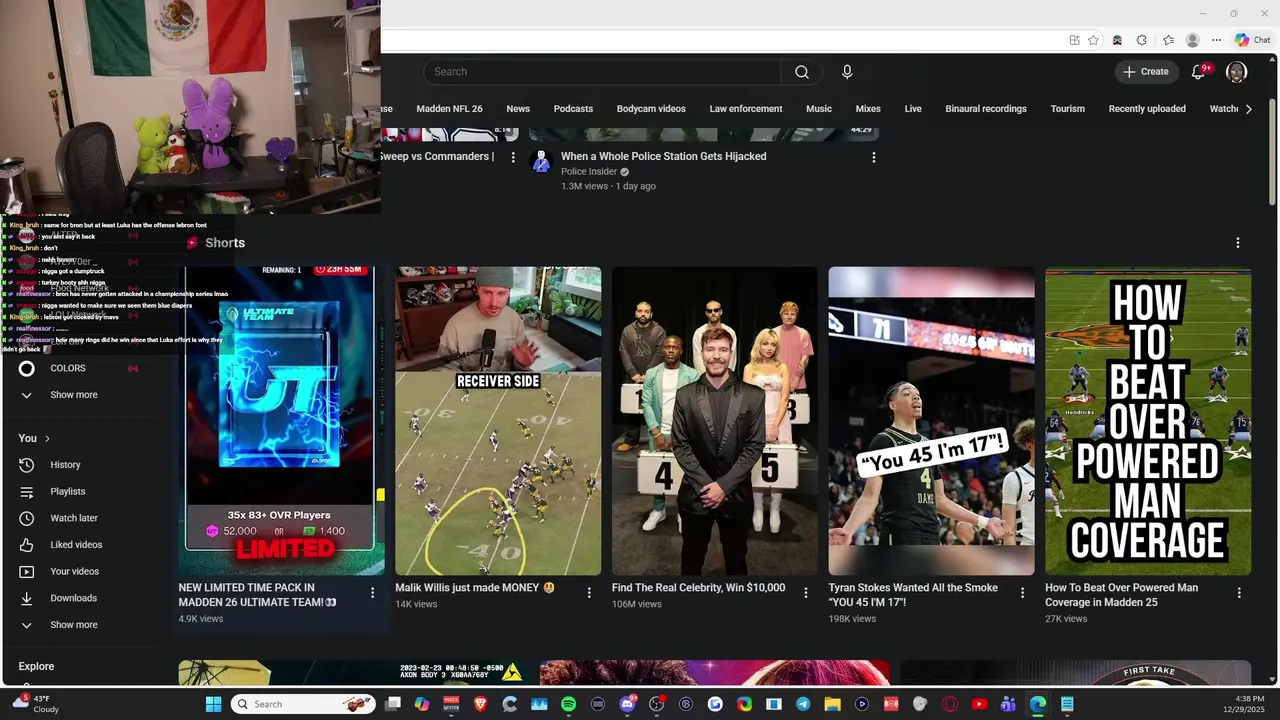Open the Favorites list icon in Edge

[1168, 40]
